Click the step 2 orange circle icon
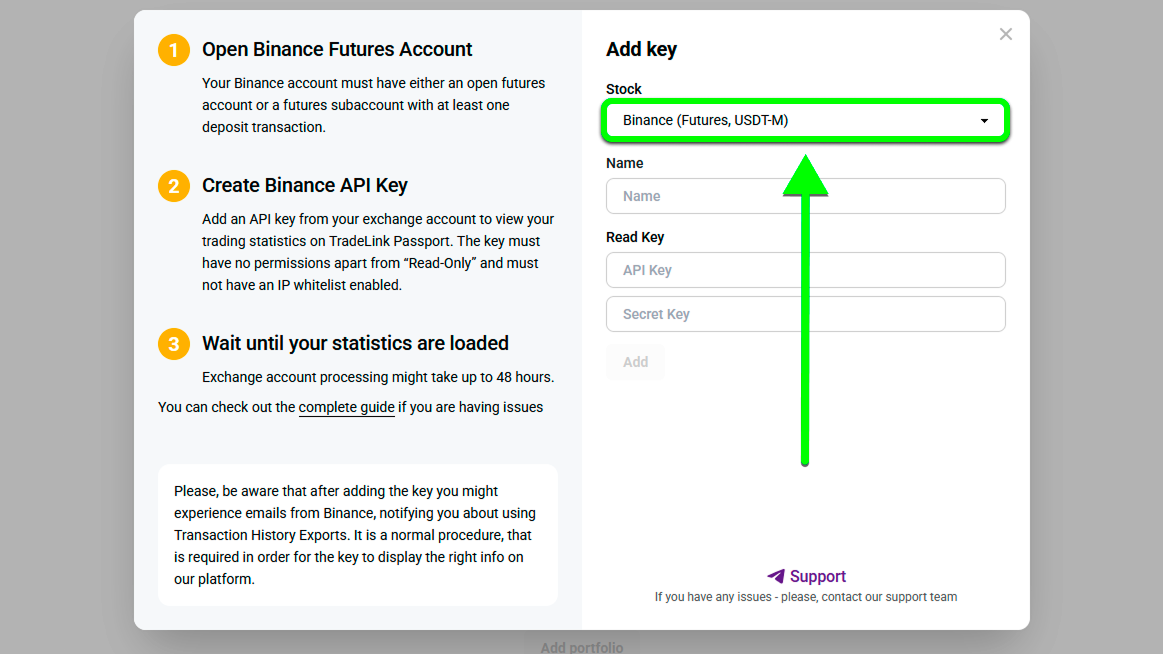This screenshot has height=654, width=1163. (174, 185)
